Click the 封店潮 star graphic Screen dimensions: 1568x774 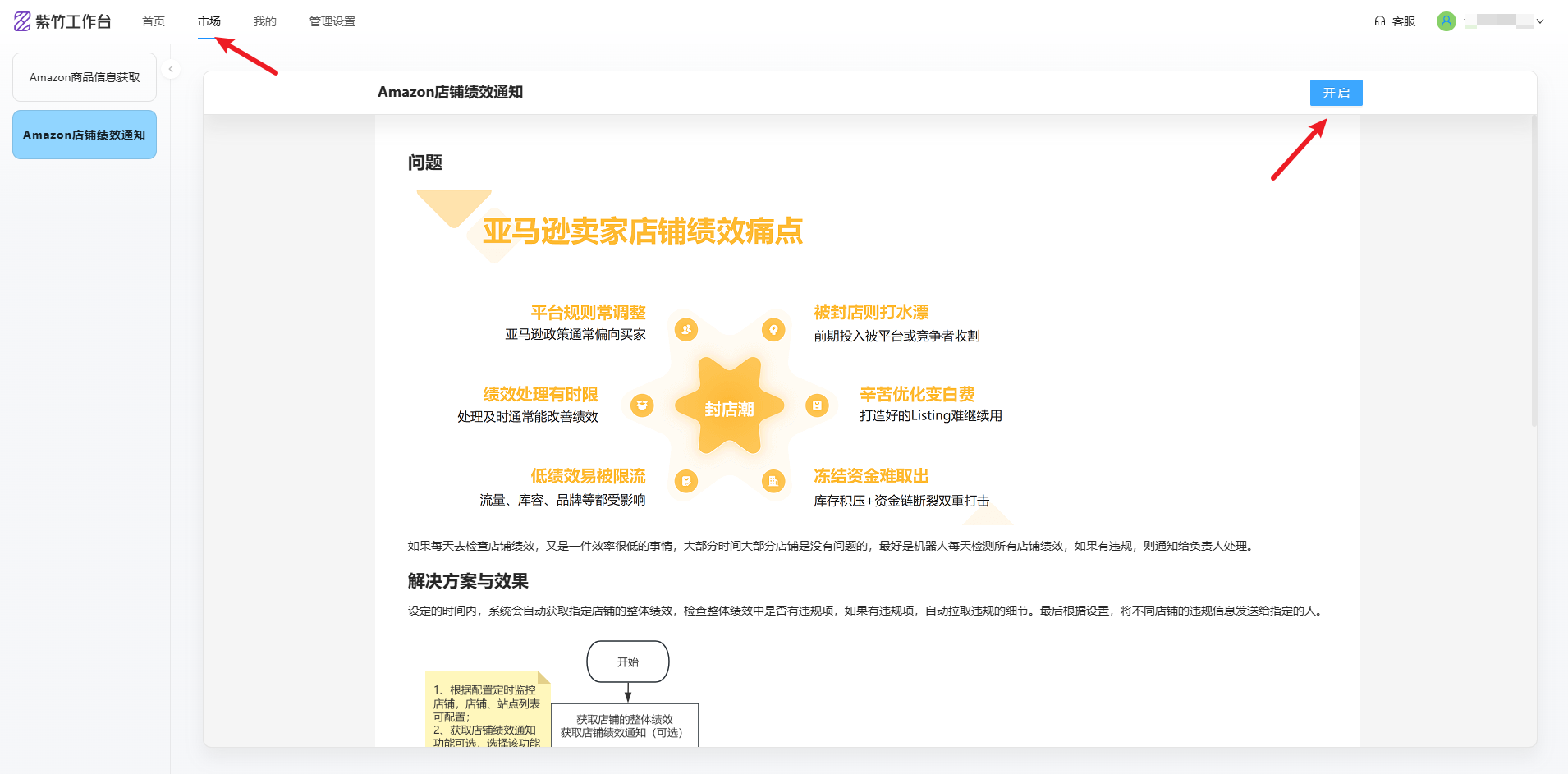(729, 406)
